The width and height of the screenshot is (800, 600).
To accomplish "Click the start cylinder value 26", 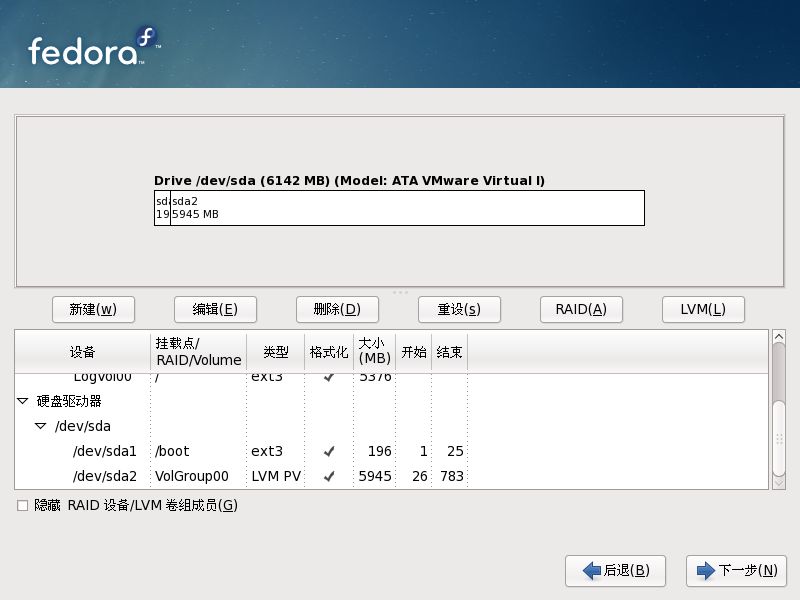I will point(419,476).
